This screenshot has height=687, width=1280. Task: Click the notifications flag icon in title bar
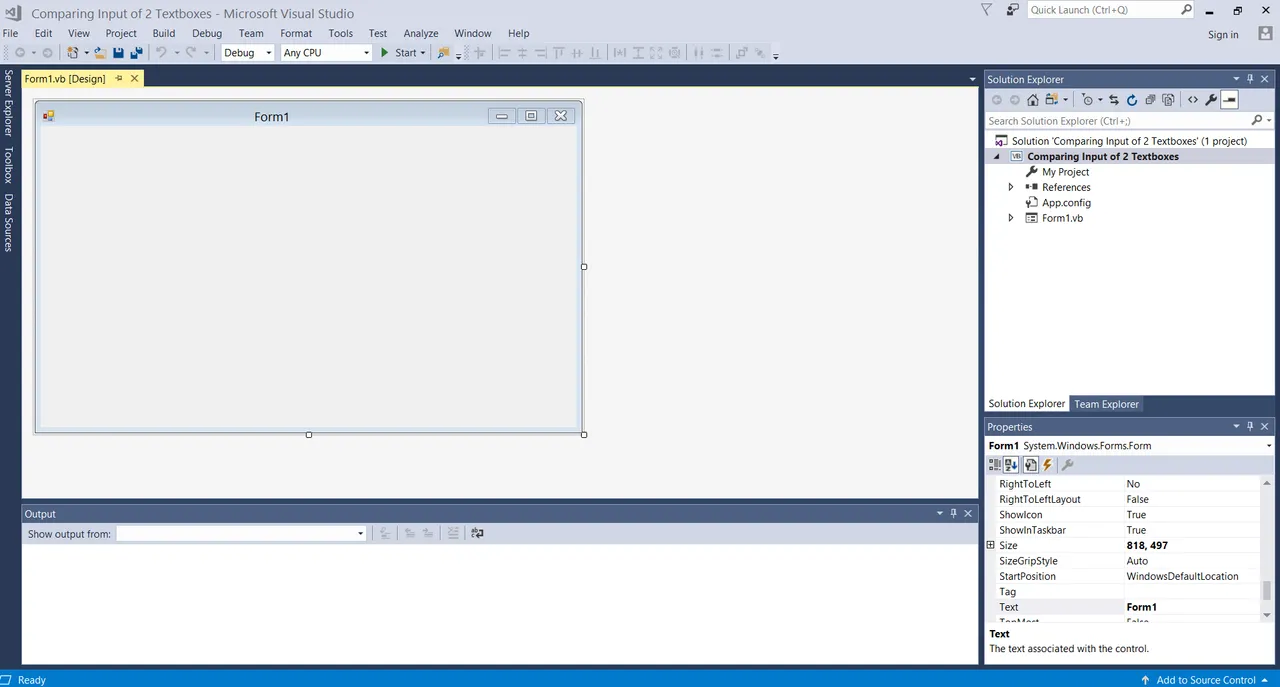point(986,9)
